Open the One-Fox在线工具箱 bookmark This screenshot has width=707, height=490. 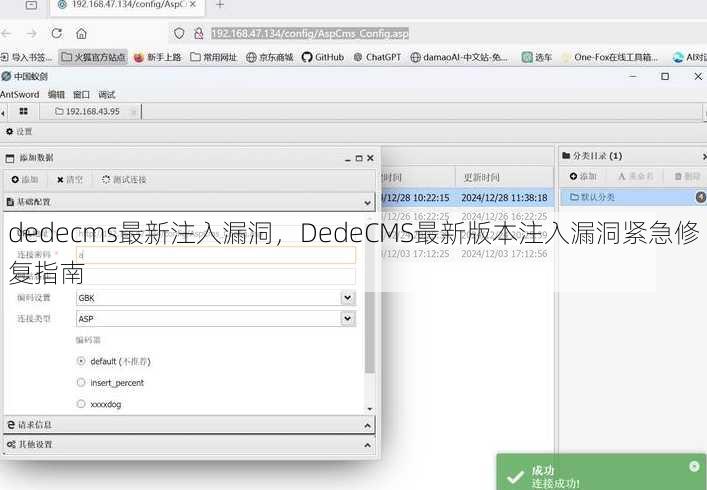click(610, 57)
